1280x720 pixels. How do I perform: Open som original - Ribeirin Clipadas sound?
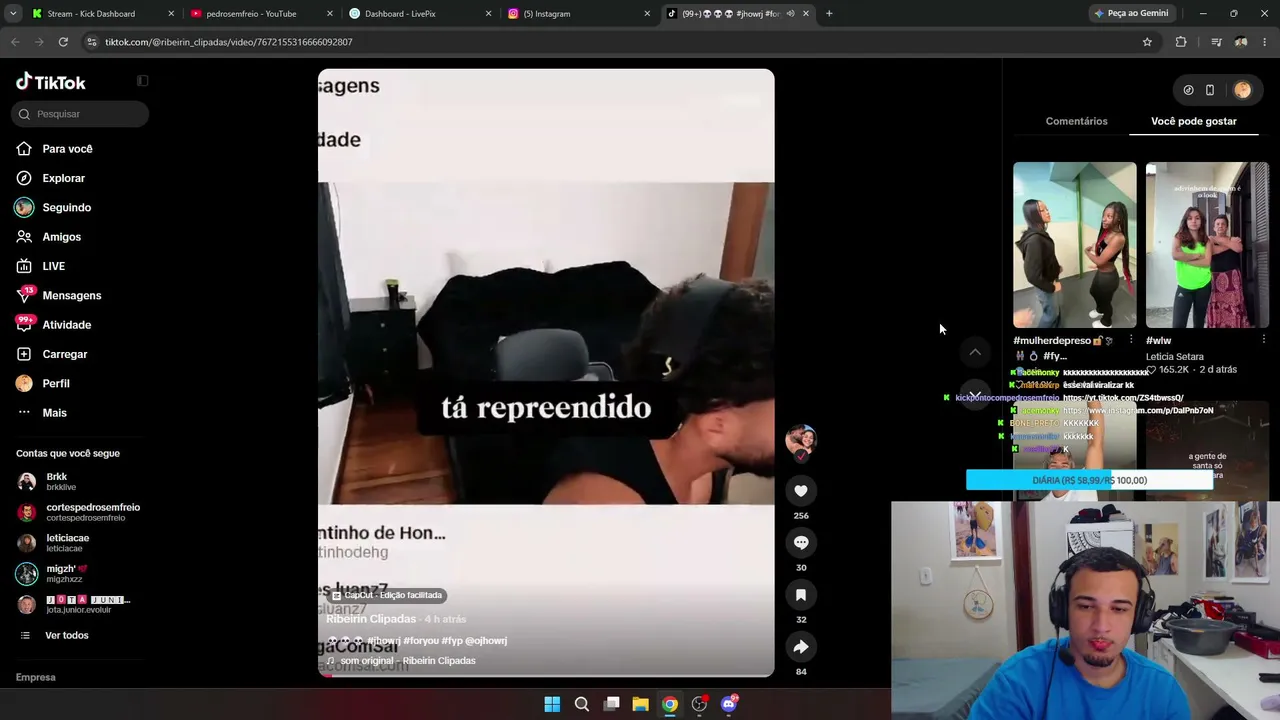click(x=407, y=661)
